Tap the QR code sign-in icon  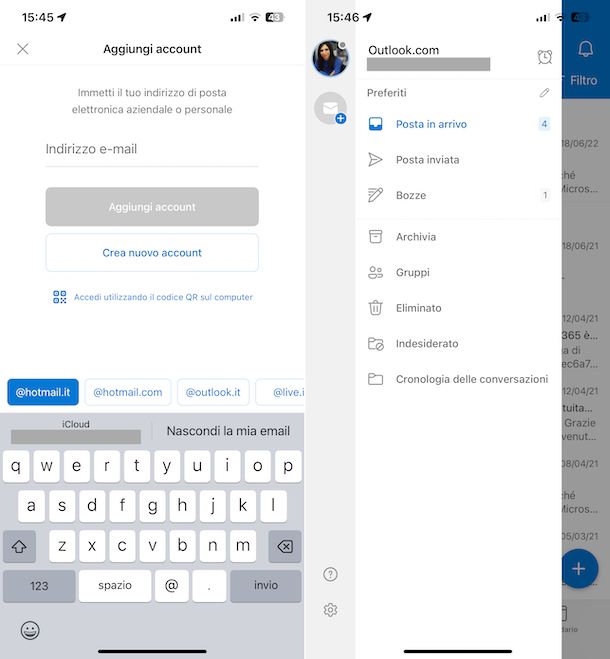coord(60,297)
